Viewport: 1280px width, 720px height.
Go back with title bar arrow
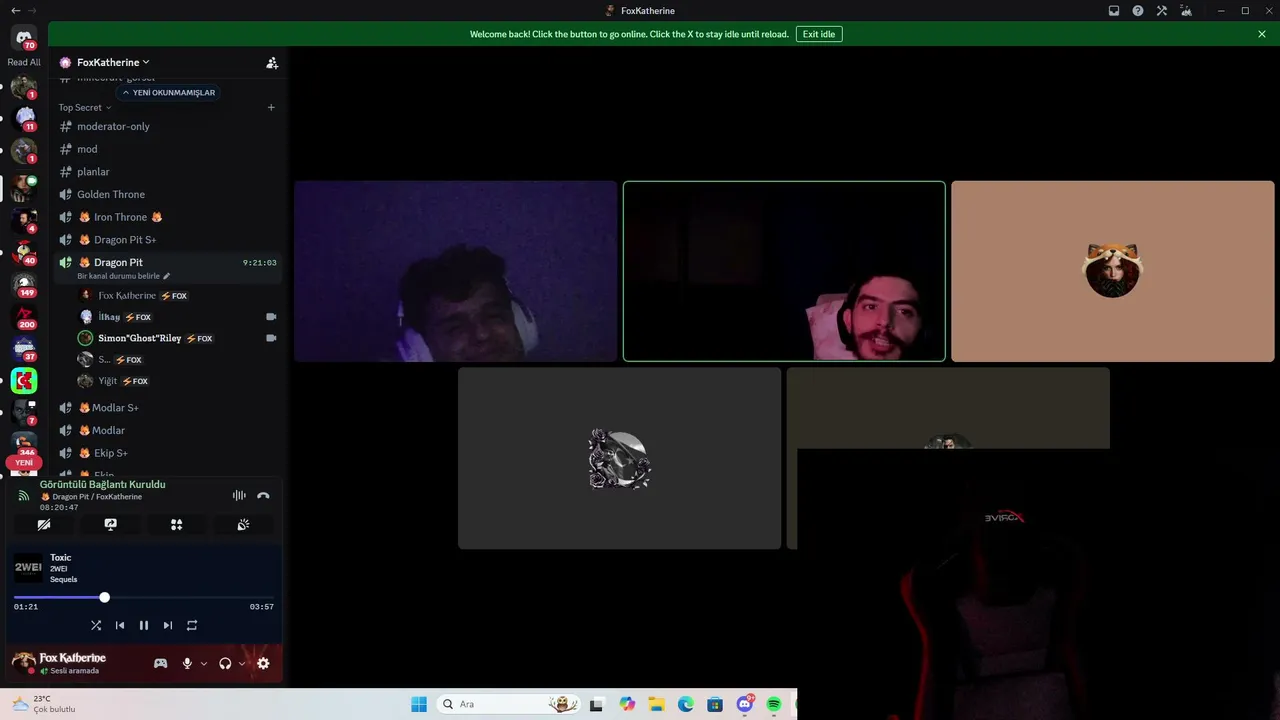[x=15, y=10]
